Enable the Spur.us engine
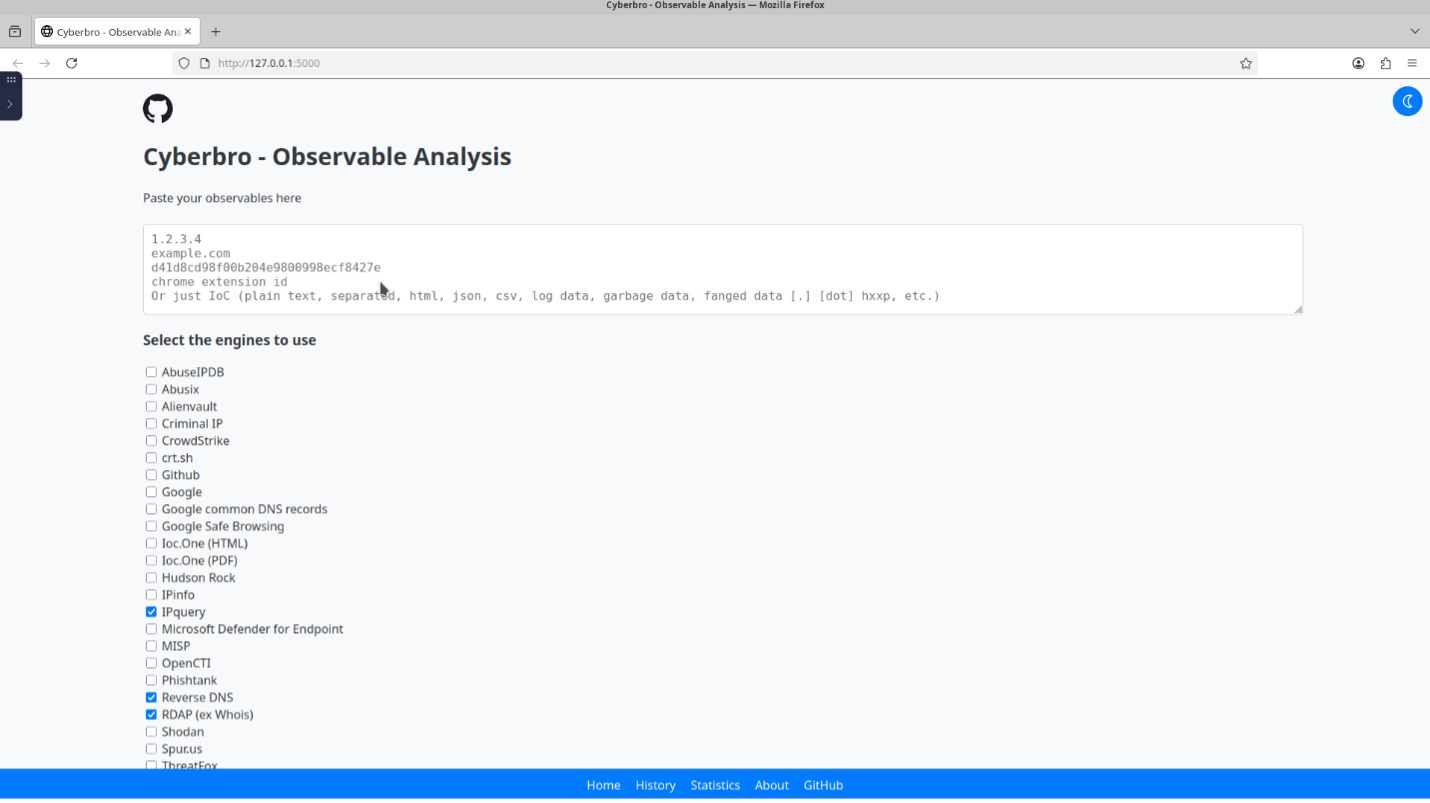 (151, 749)
